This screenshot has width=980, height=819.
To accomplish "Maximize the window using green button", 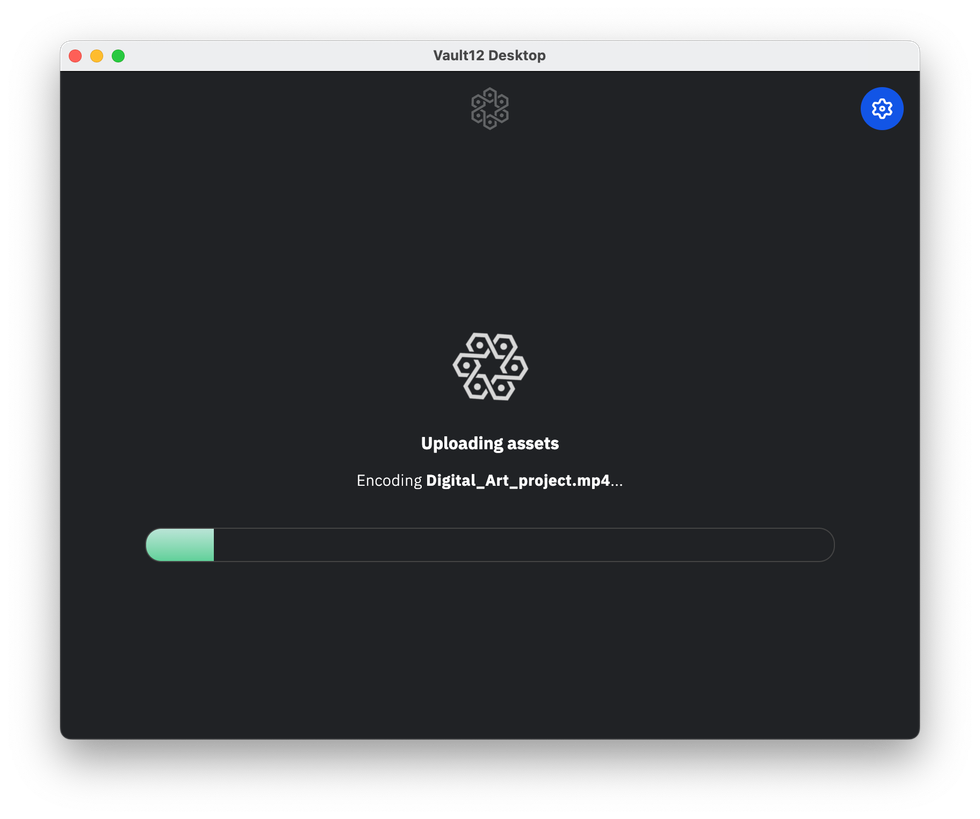I will point(118,56).
